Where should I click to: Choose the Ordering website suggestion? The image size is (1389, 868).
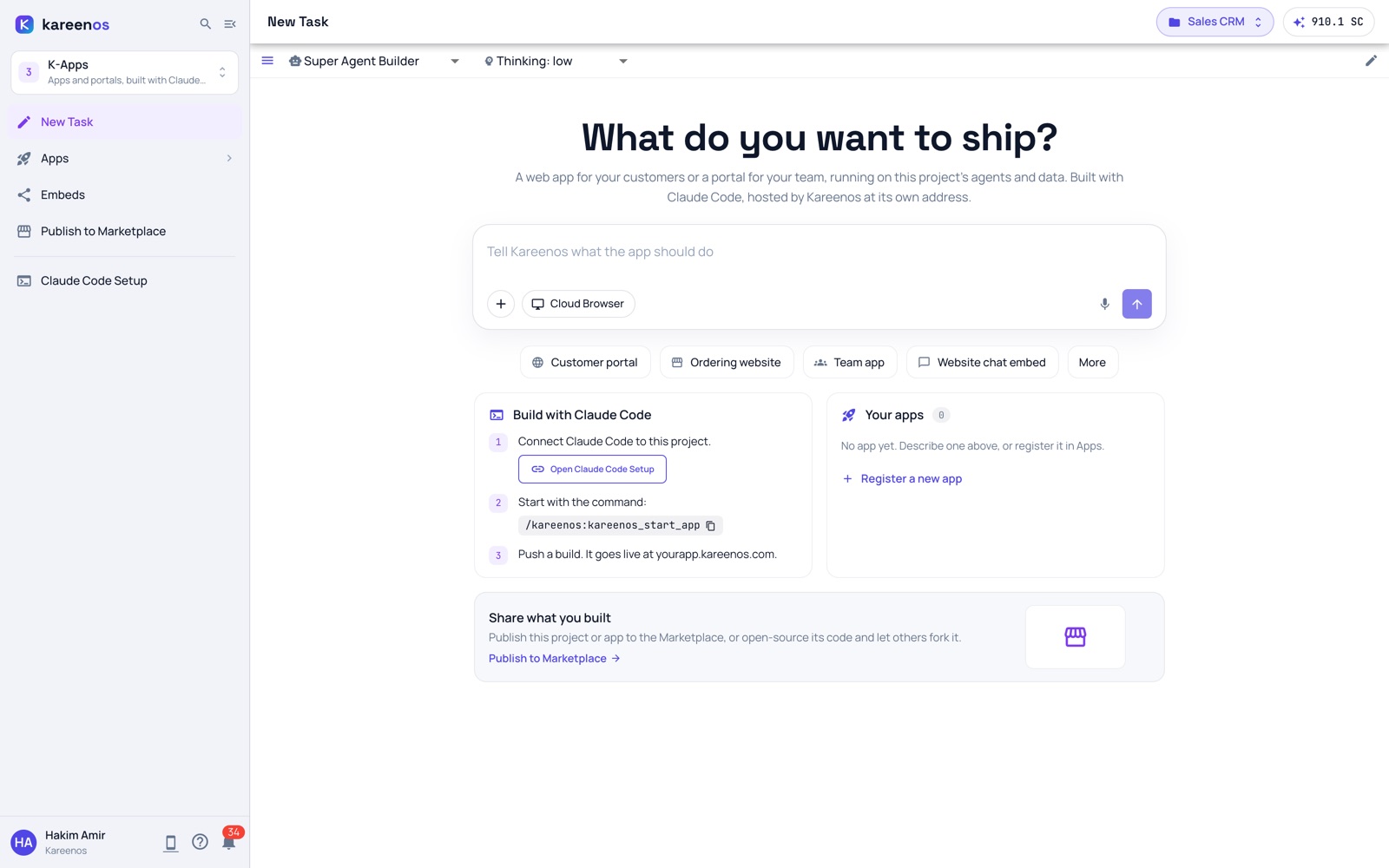[727, 362]
